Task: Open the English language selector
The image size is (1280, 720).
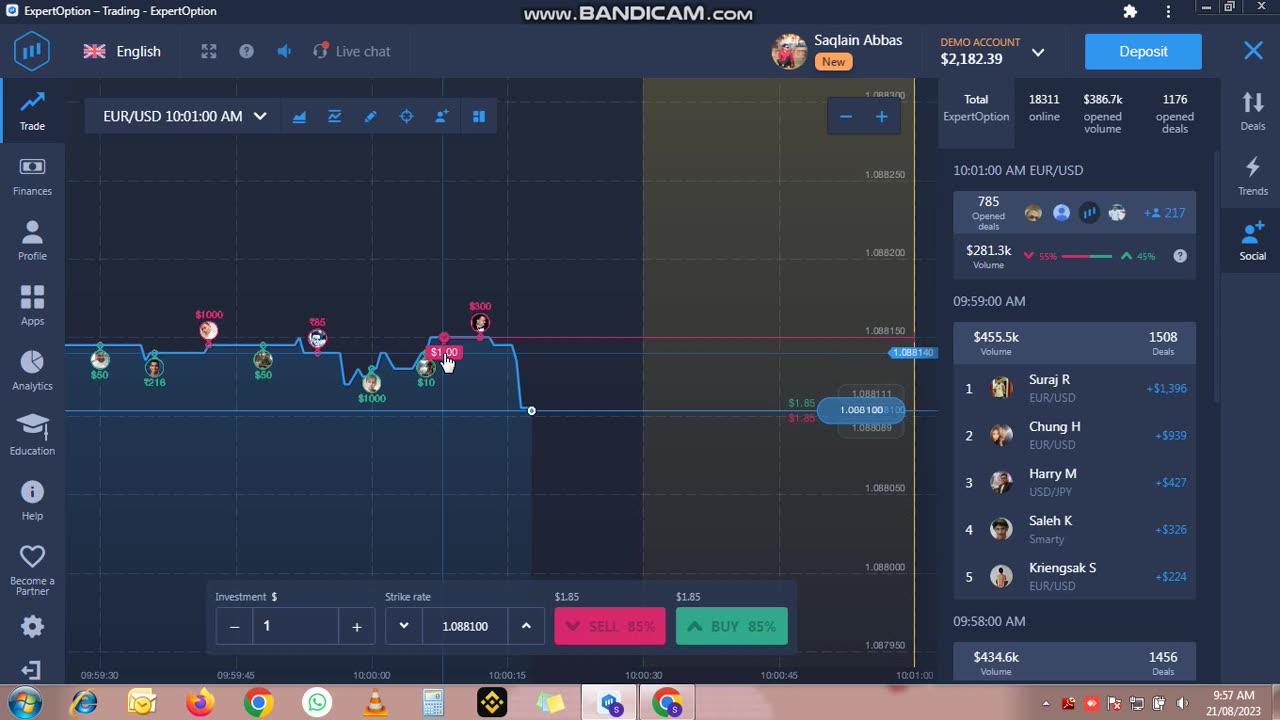Action: 122,51
